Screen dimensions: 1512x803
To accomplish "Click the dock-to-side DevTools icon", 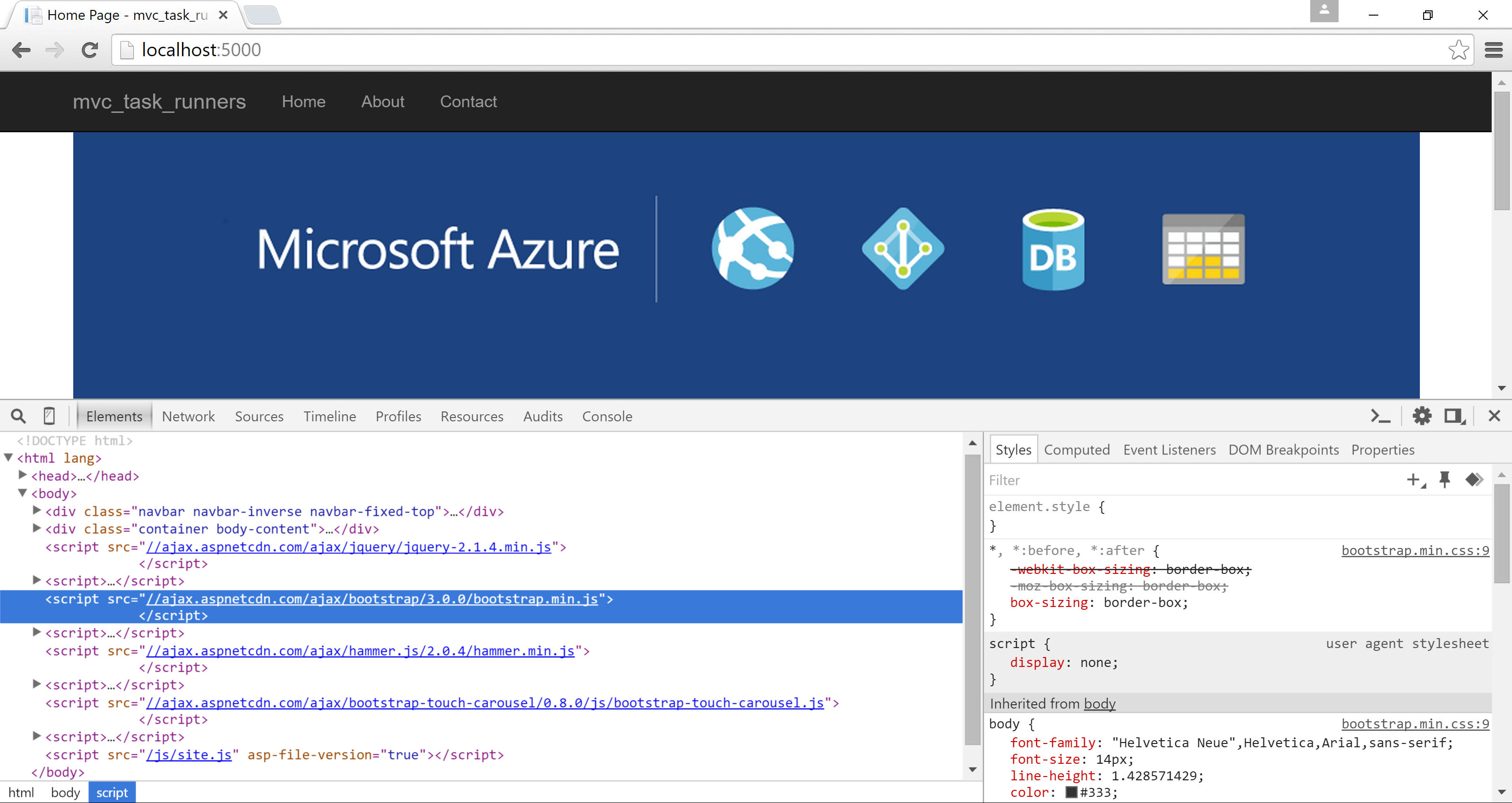I will point(1454,416).
